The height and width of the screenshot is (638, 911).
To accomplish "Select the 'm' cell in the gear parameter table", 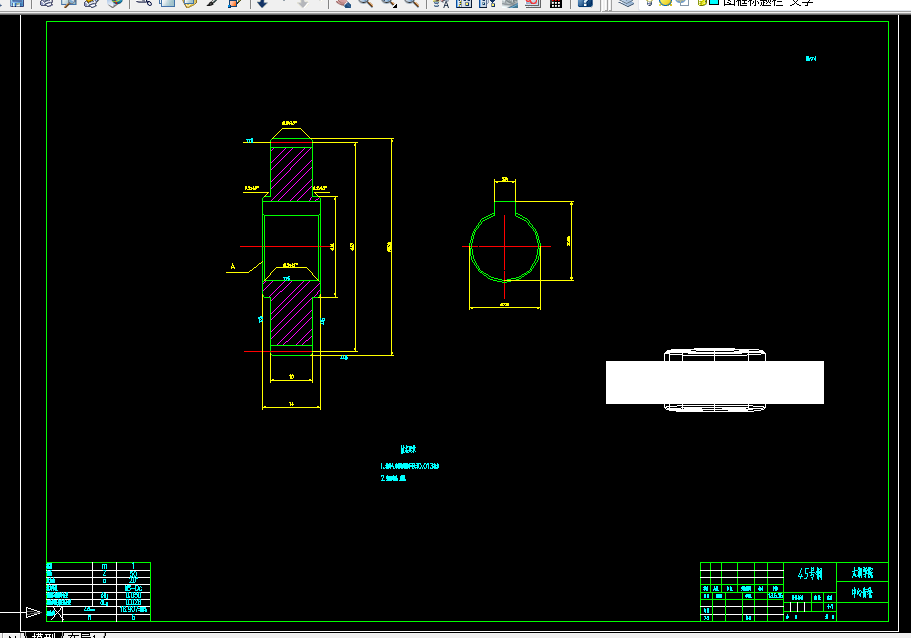I will (x=105, y=566).
